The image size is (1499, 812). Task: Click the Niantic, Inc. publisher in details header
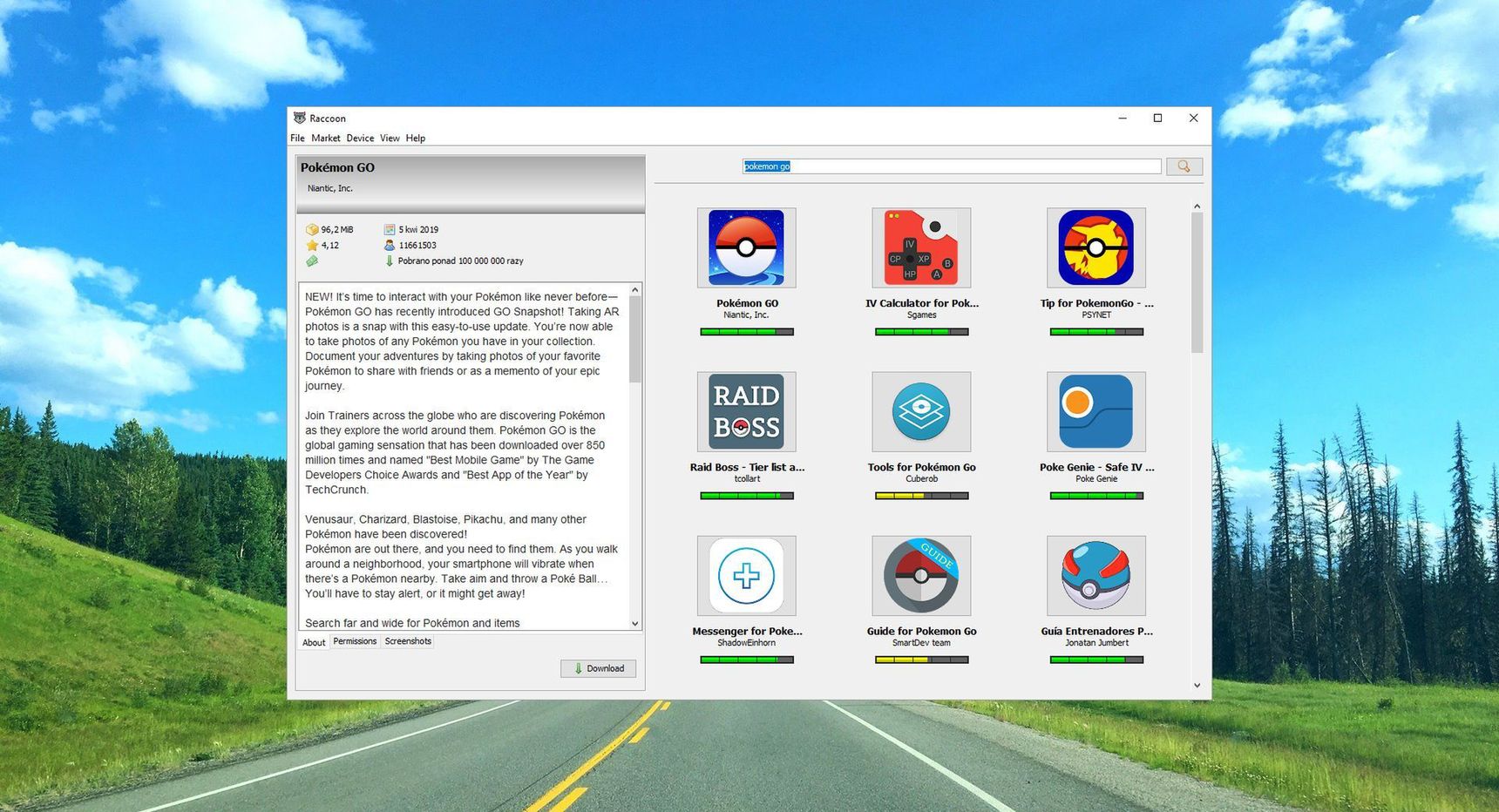point(329,188)
